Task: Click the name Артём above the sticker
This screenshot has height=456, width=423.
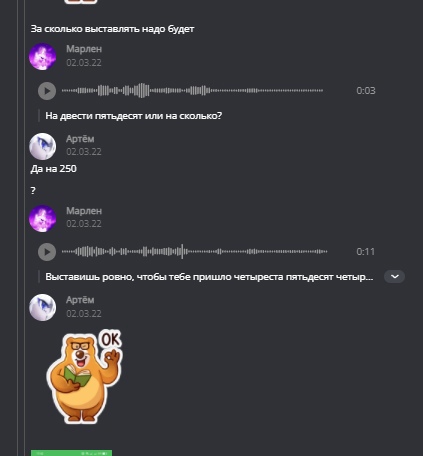Action: (x=80, y=300)
